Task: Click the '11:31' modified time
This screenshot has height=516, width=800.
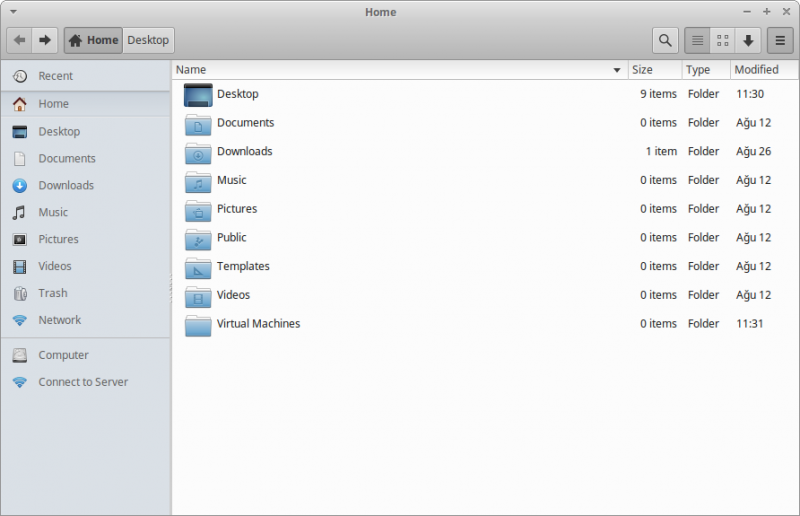Action: tap(749, 324)
